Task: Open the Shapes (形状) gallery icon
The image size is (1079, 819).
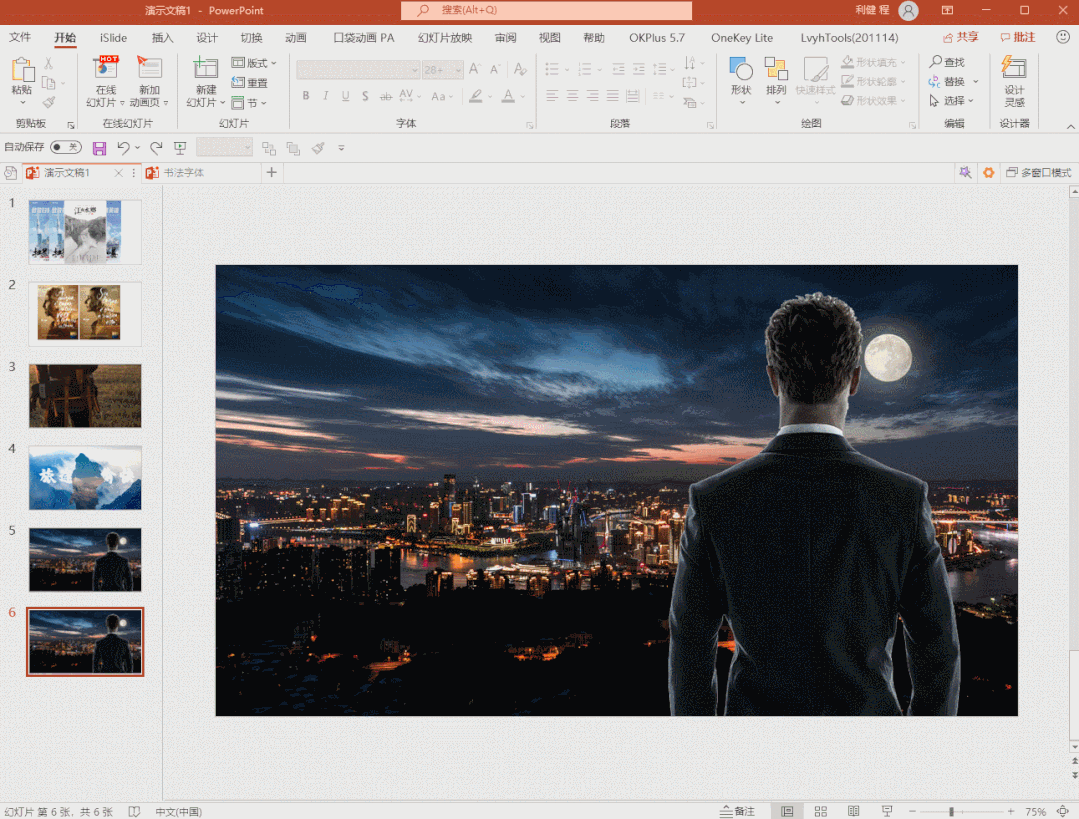Action: click(740, 72)
